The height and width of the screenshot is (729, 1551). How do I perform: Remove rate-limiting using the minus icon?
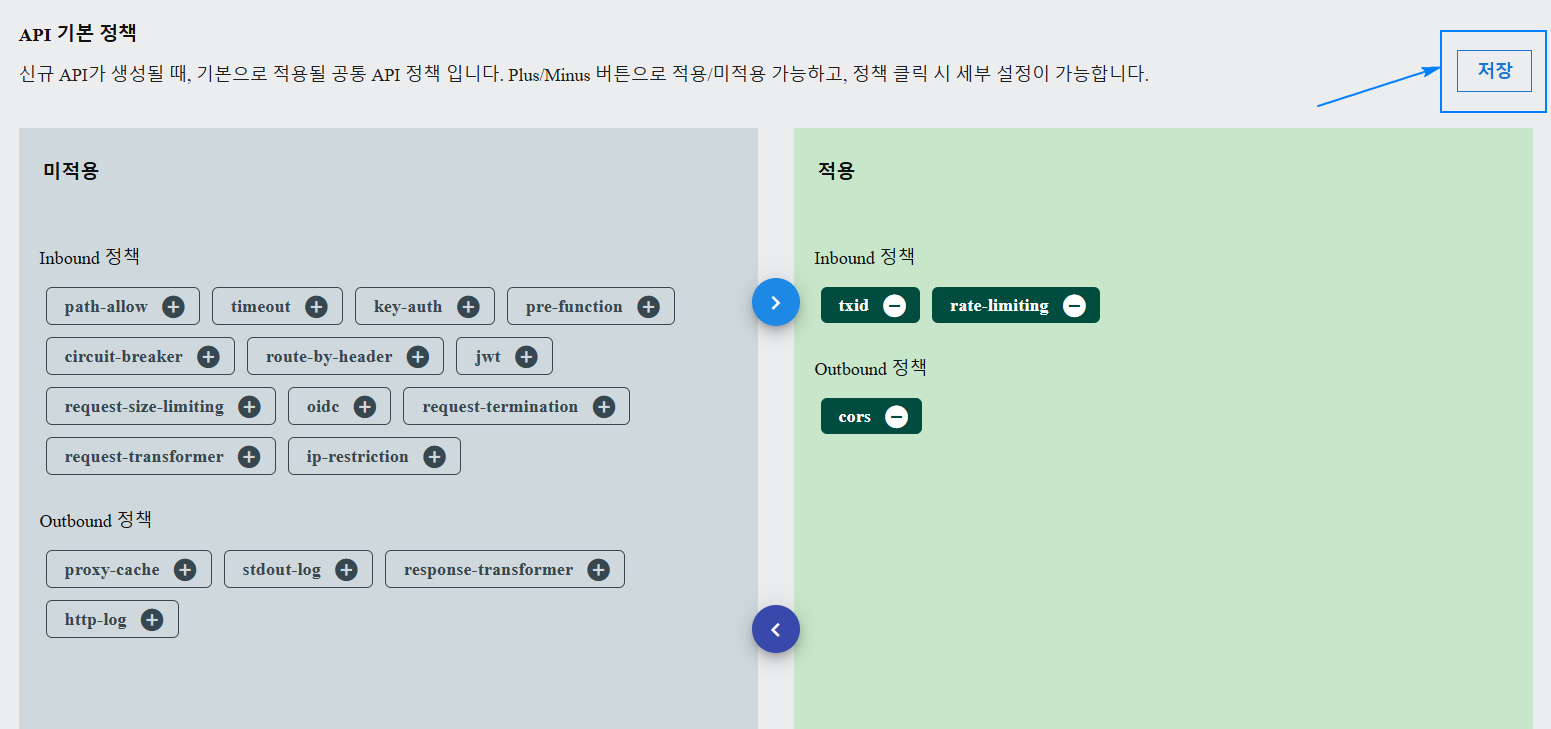[1074, 305]
